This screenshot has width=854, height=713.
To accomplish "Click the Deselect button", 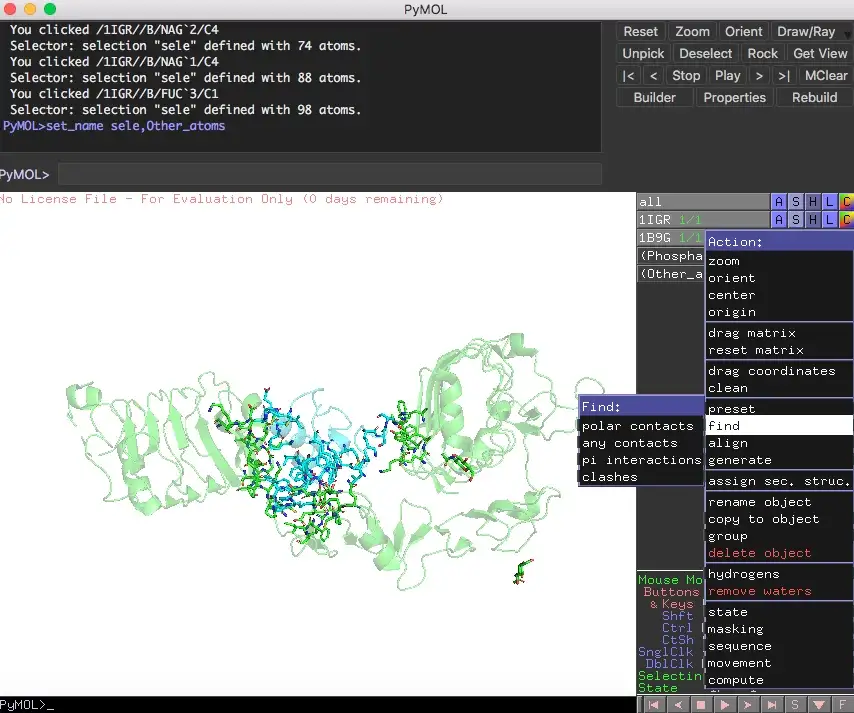I will coord(705,53).
